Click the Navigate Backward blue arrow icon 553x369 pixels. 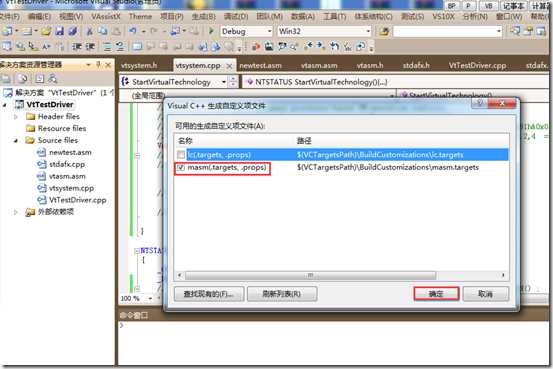click(309, 46)
